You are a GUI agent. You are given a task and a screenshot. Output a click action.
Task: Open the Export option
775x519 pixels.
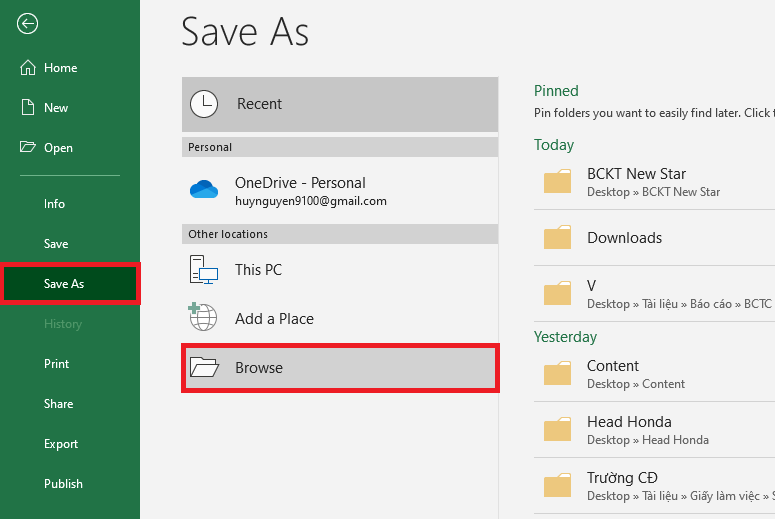(60, 444)
